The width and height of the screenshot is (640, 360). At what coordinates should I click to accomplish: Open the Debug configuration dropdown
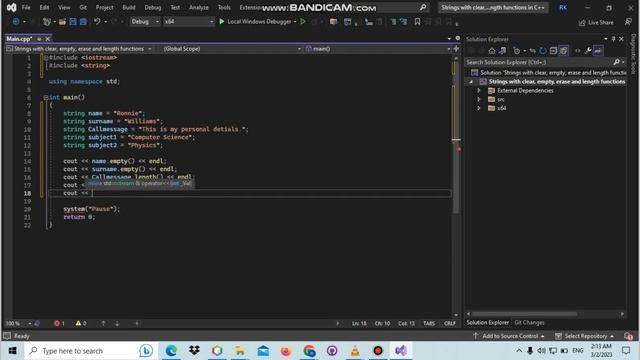click(145, 22)
